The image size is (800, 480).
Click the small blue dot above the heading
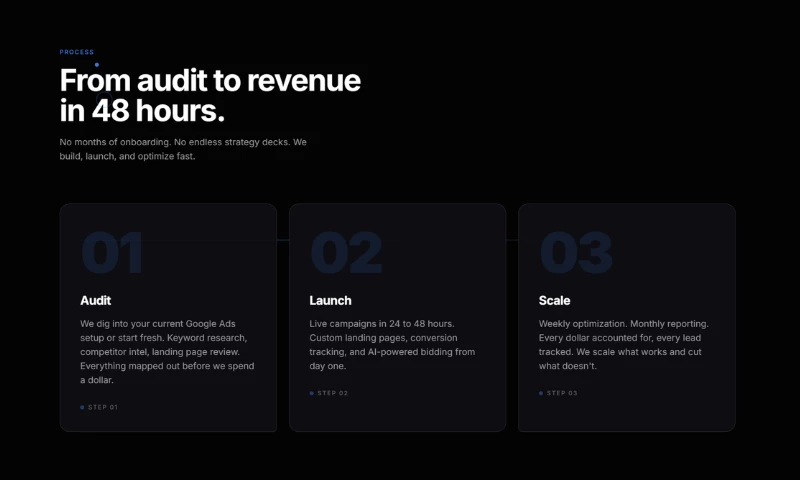(96, 64)
